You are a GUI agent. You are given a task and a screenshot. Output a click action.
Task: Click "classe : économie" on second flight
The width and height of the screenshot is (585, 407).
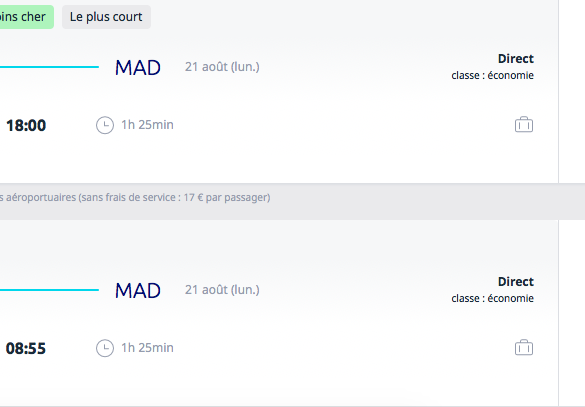click(x=492, y=298)
